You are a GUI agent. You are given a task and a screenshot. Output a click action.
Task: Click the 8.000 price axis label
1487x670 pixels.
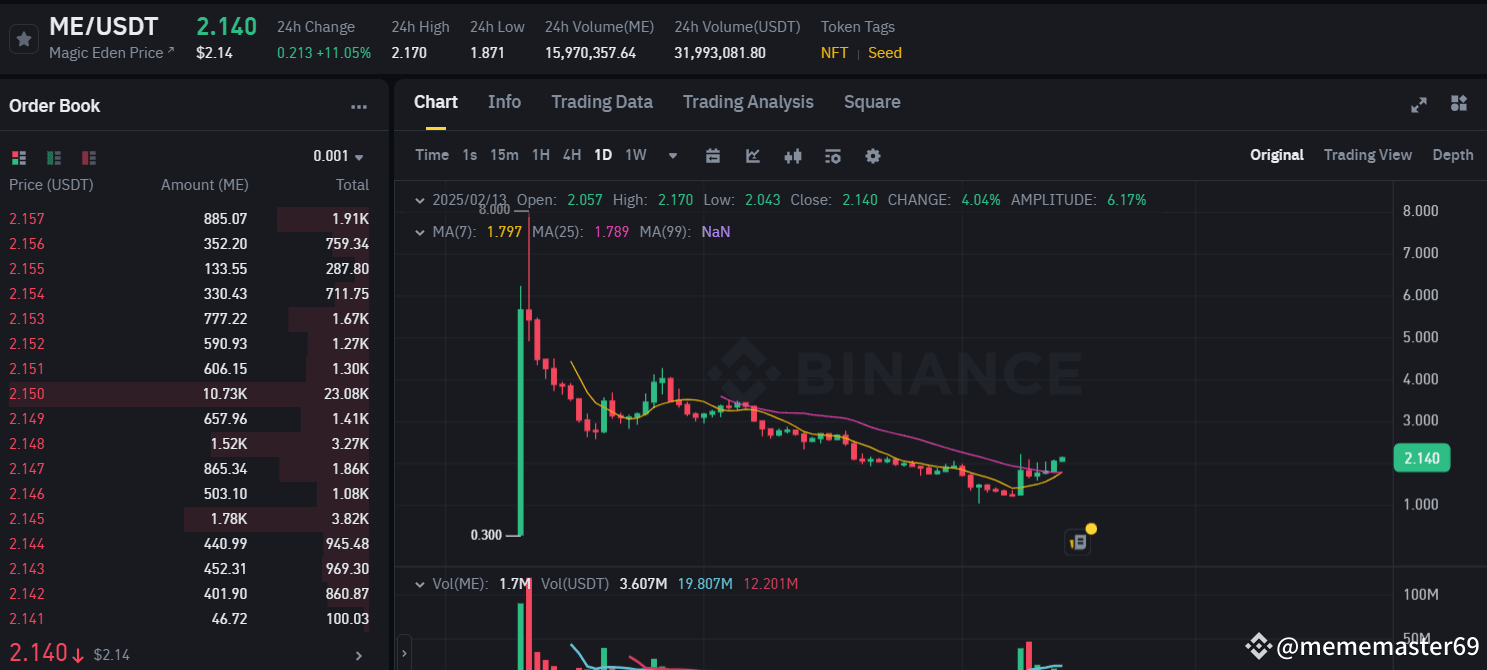1420,211
